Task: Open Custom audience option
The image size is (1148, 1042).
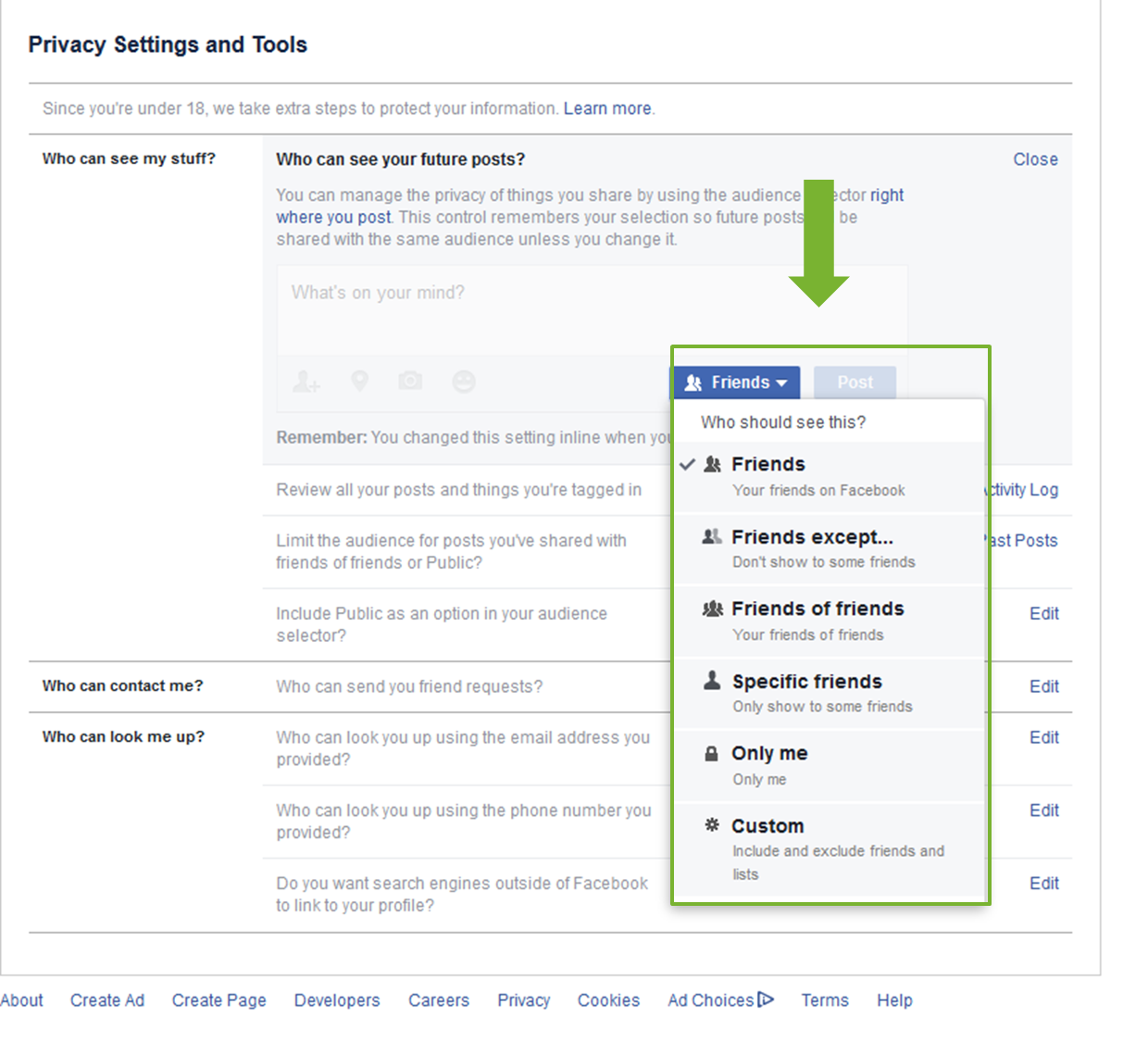Action: coord(829,848)
